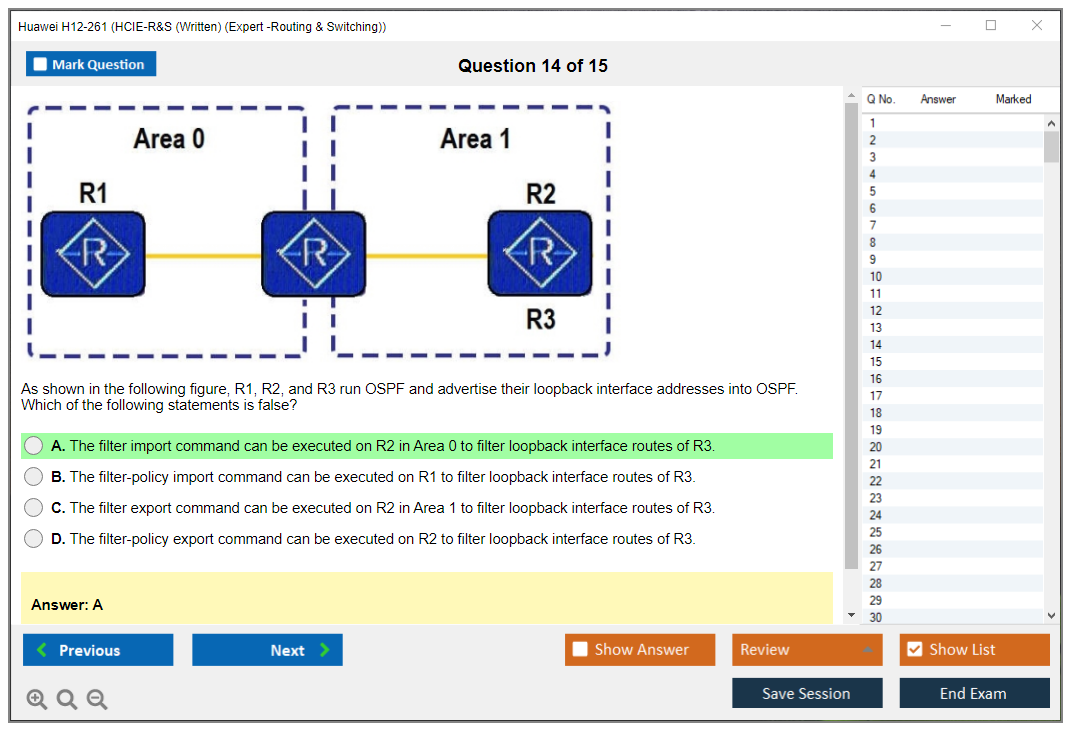Viewport: 1075px width, 735px height.
Task: Toggle the Mark Question checkbox
Action: [x=41, y=65]
